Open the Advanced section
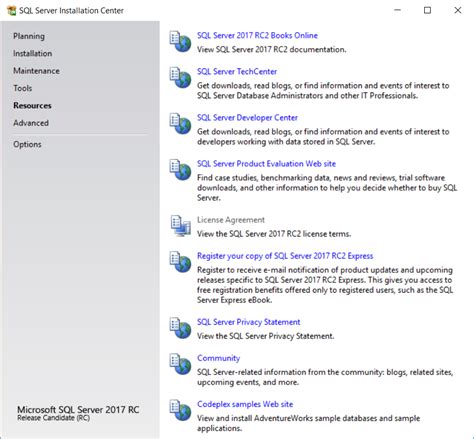The width and height of the screenshot is (474, 439). tap(31, 123)
